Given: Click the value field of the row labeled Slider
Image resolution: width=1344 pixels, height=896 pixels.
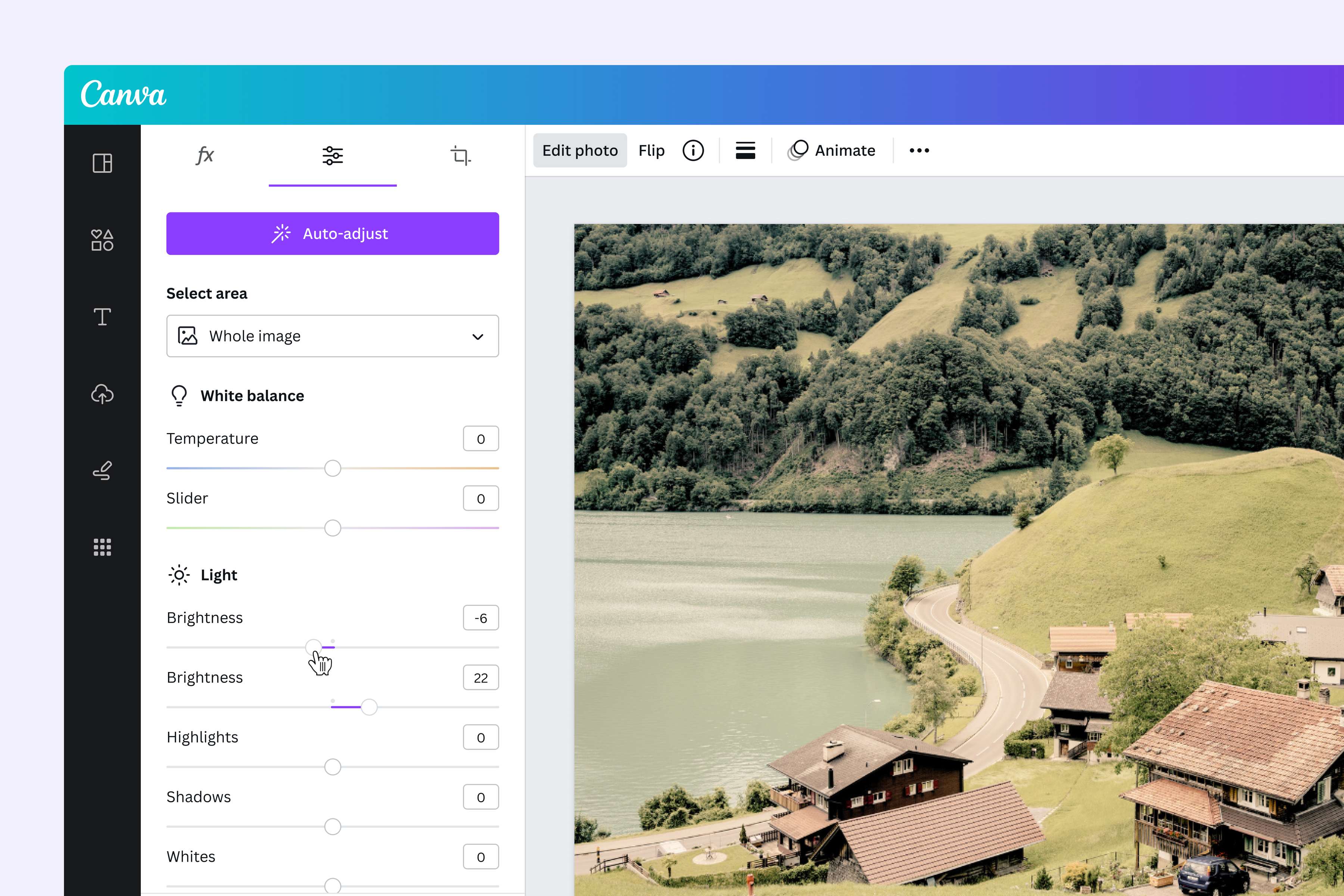Looking at the screenshot, I should (x=480, y=498).
